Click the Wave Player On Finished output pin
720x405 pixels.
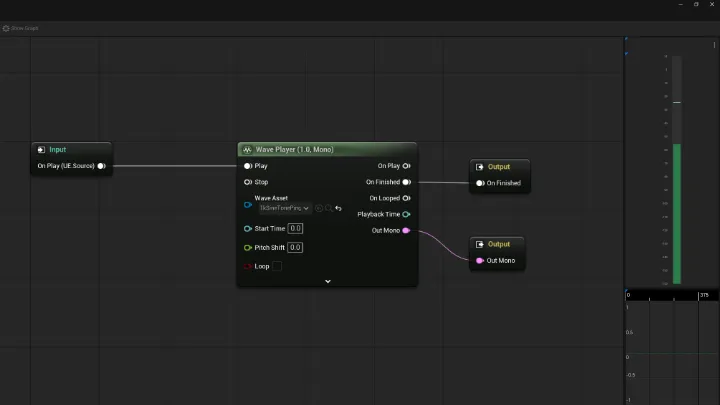(406, 182)
